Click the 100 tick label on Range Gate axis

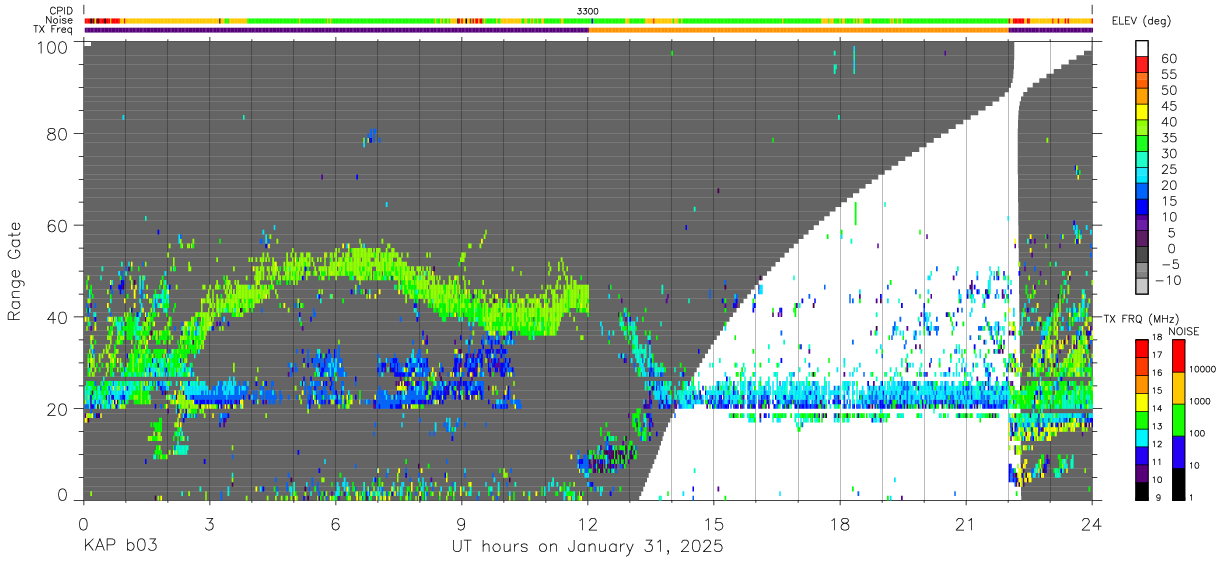53,46
